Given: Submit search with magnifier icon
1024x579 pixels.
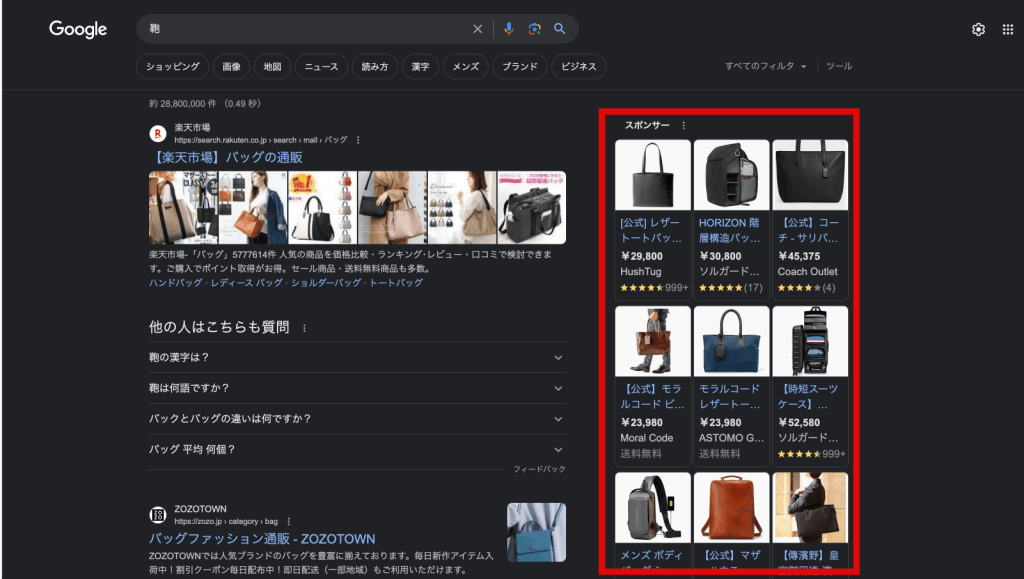Looking at the screenshot, I should (x=560, y=29).
